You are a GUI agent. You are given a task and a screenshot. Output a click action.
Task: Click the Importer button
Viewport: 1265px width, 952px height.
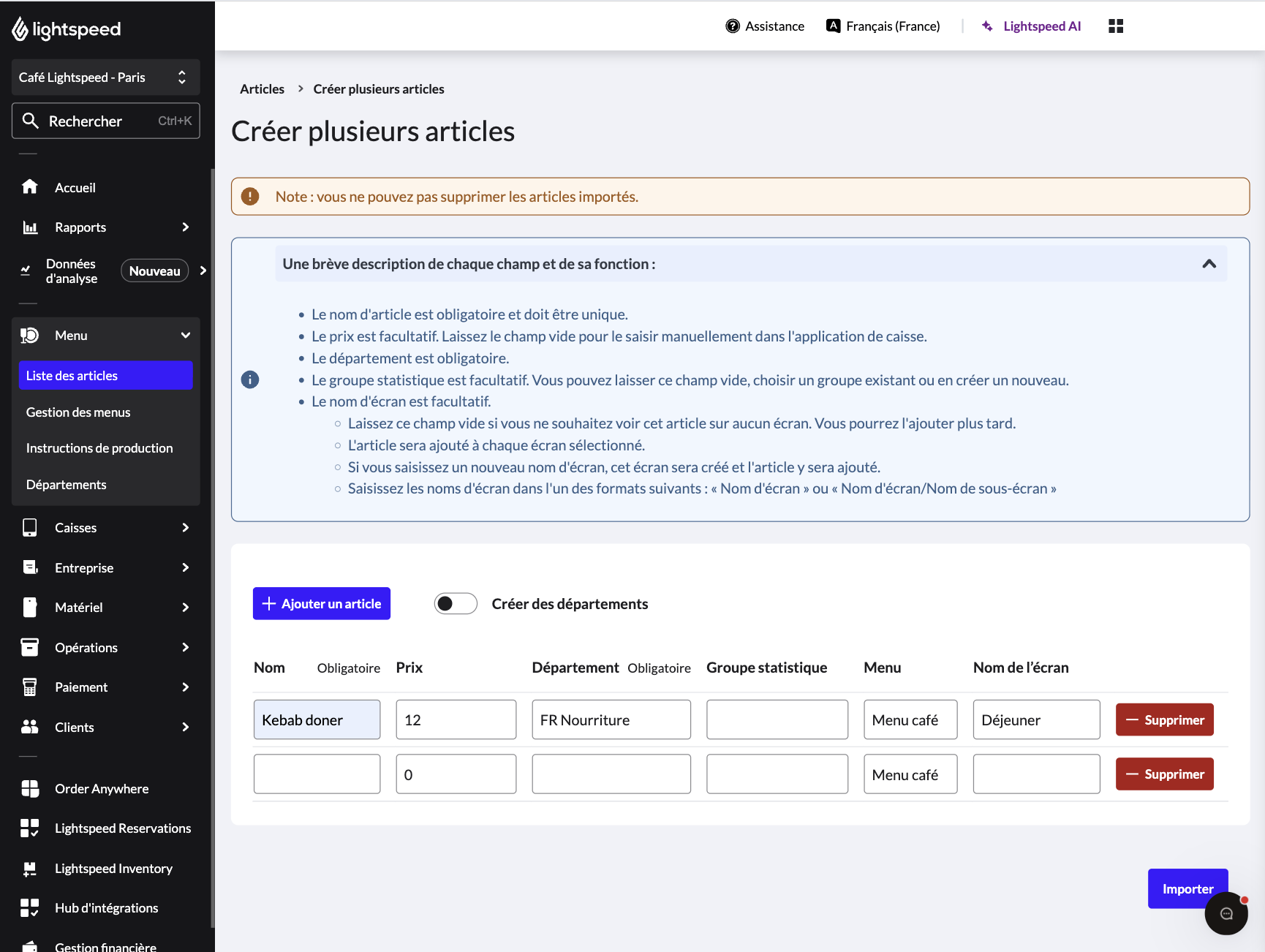coord(1187,888)
